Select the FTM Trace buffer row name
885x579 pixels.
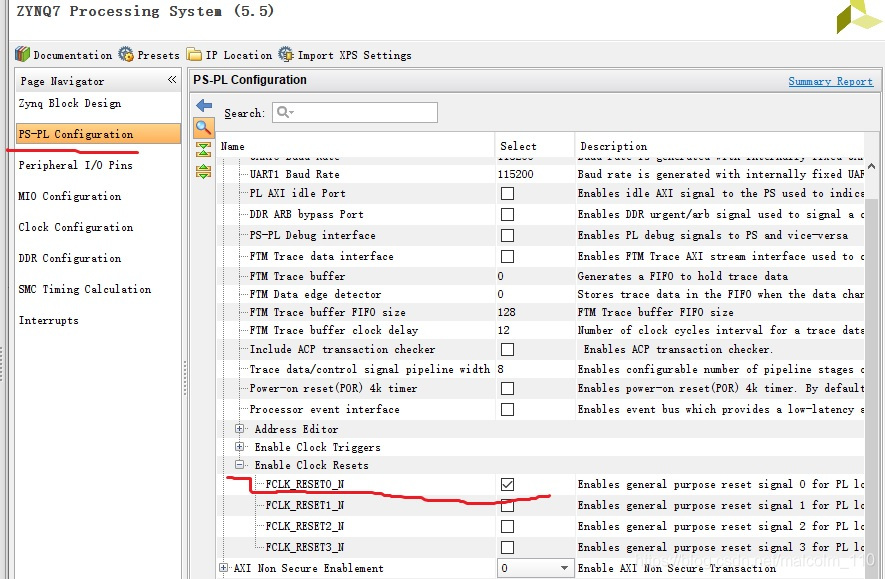(x=297, y=276)
